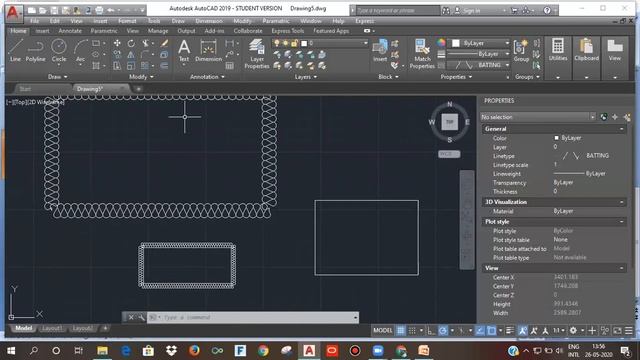This screenshot has width=640, height=360.
Task: Add a new drawing tab with plus
Action: (x=138, y=89)
